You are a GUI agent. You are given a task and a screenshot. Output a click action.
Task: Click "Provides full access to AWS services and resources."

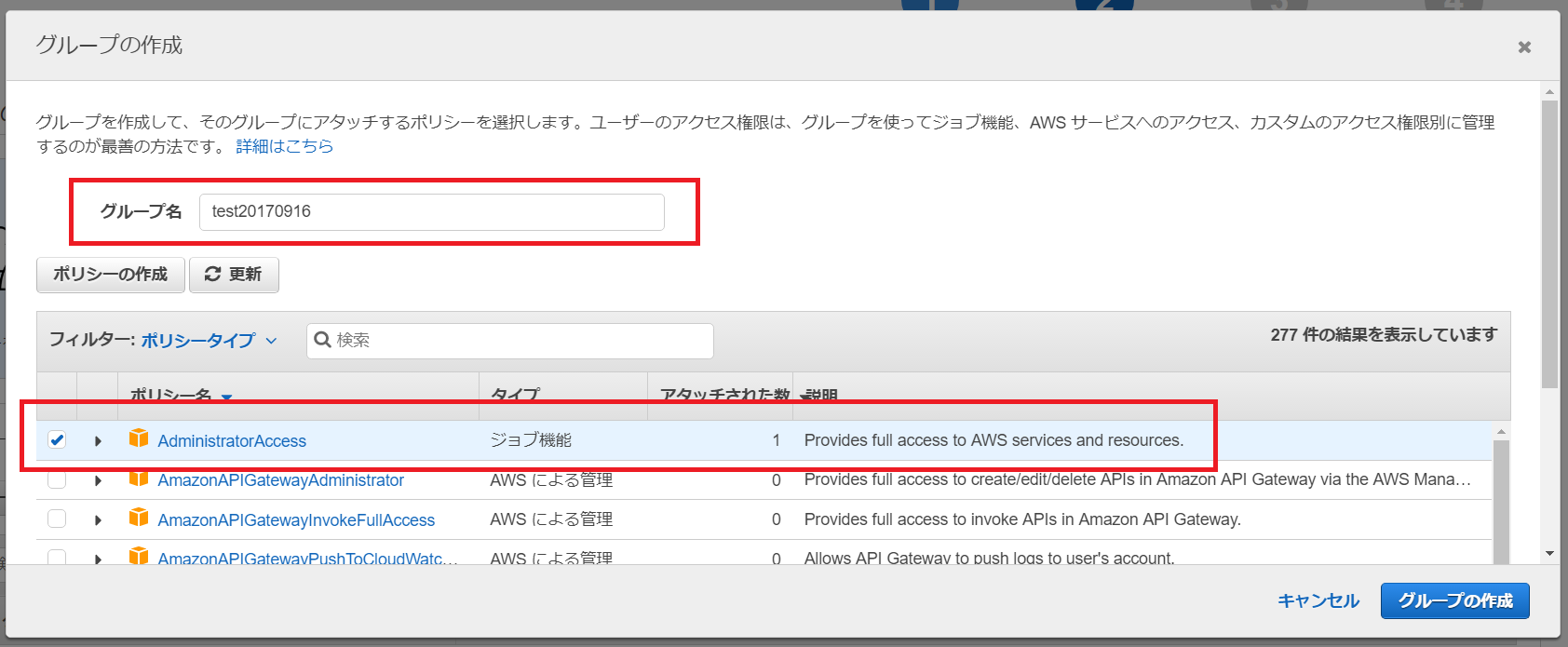coord(994,440)
